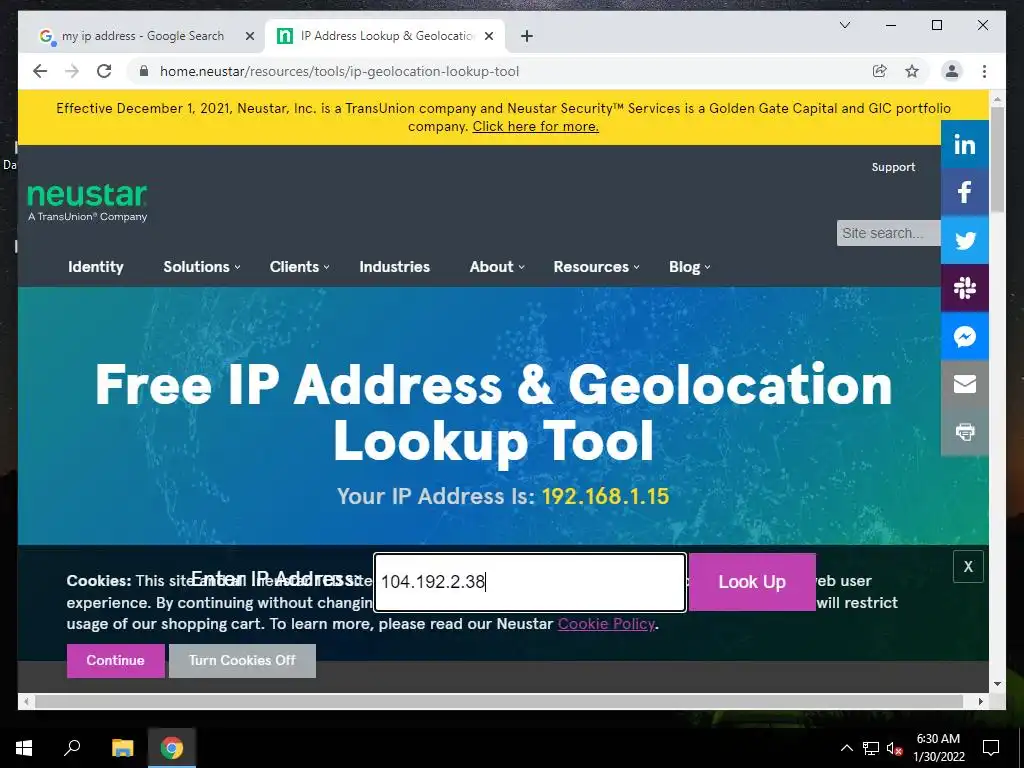Click scrollbar up arrow

pyautogui.click(x=997, y=99)
